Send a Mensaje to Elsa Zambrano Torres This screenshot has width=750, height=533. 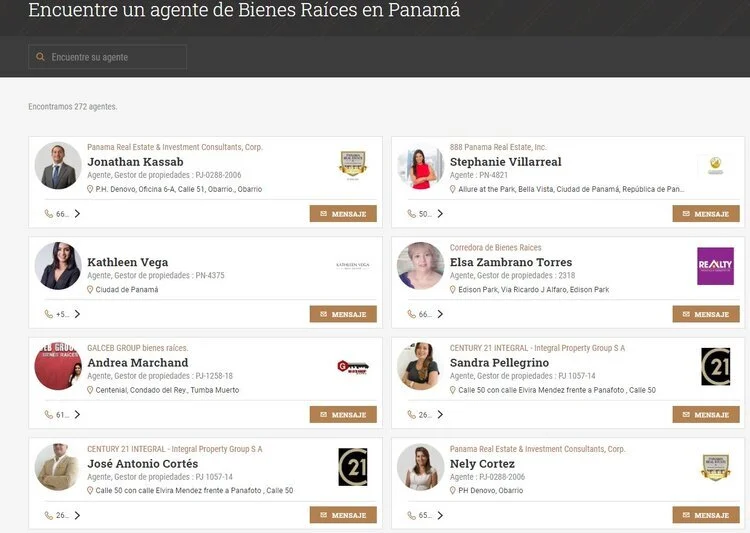tap(706, 314)
